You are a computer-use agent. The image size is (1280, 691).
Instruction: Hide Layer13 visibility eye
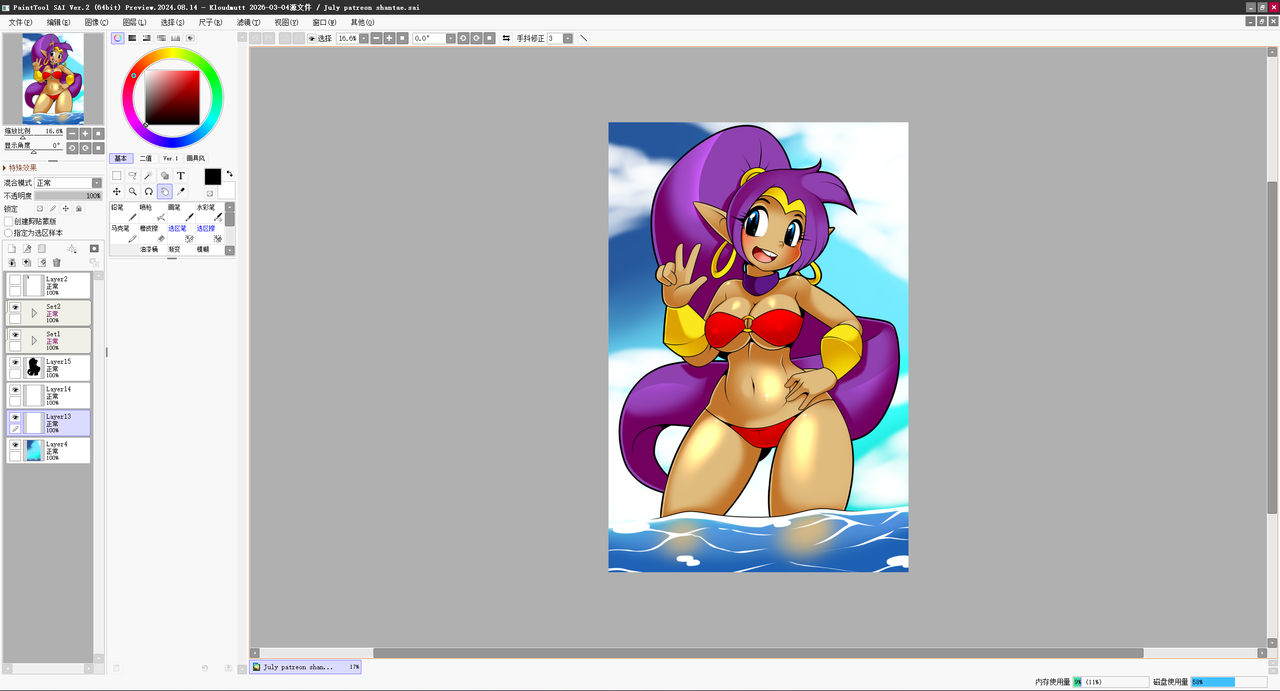[x=15, y=417]
